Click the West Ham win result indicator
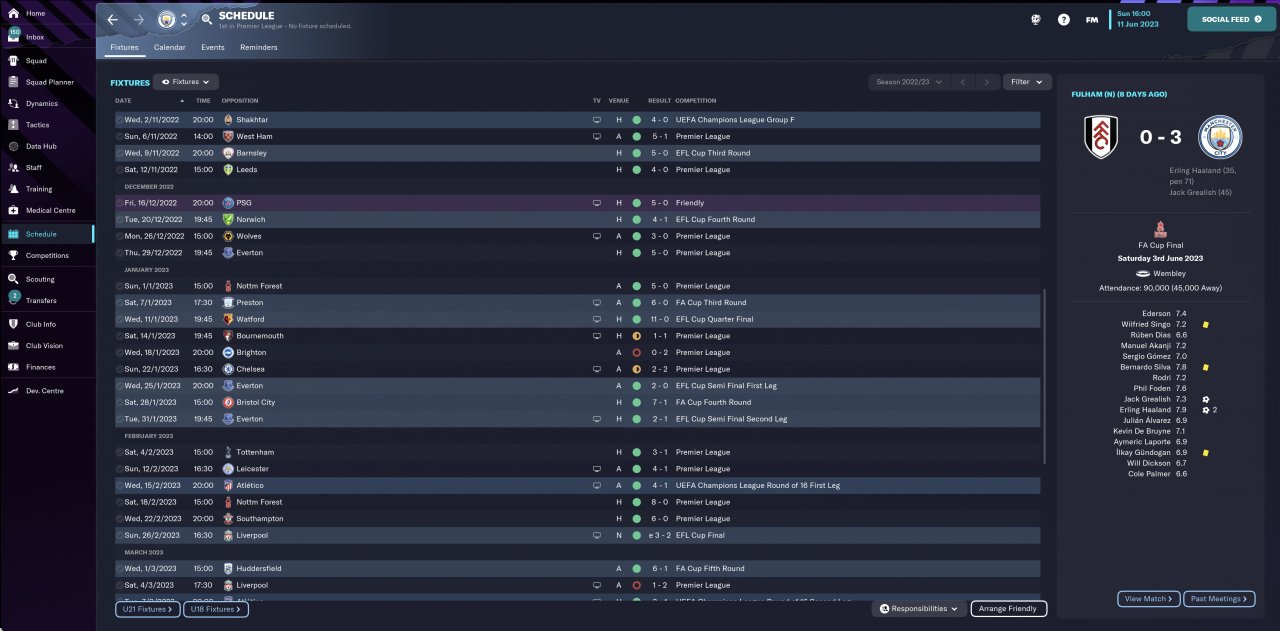This screenshot has width=1280, height=631. (x=636, y=136)
